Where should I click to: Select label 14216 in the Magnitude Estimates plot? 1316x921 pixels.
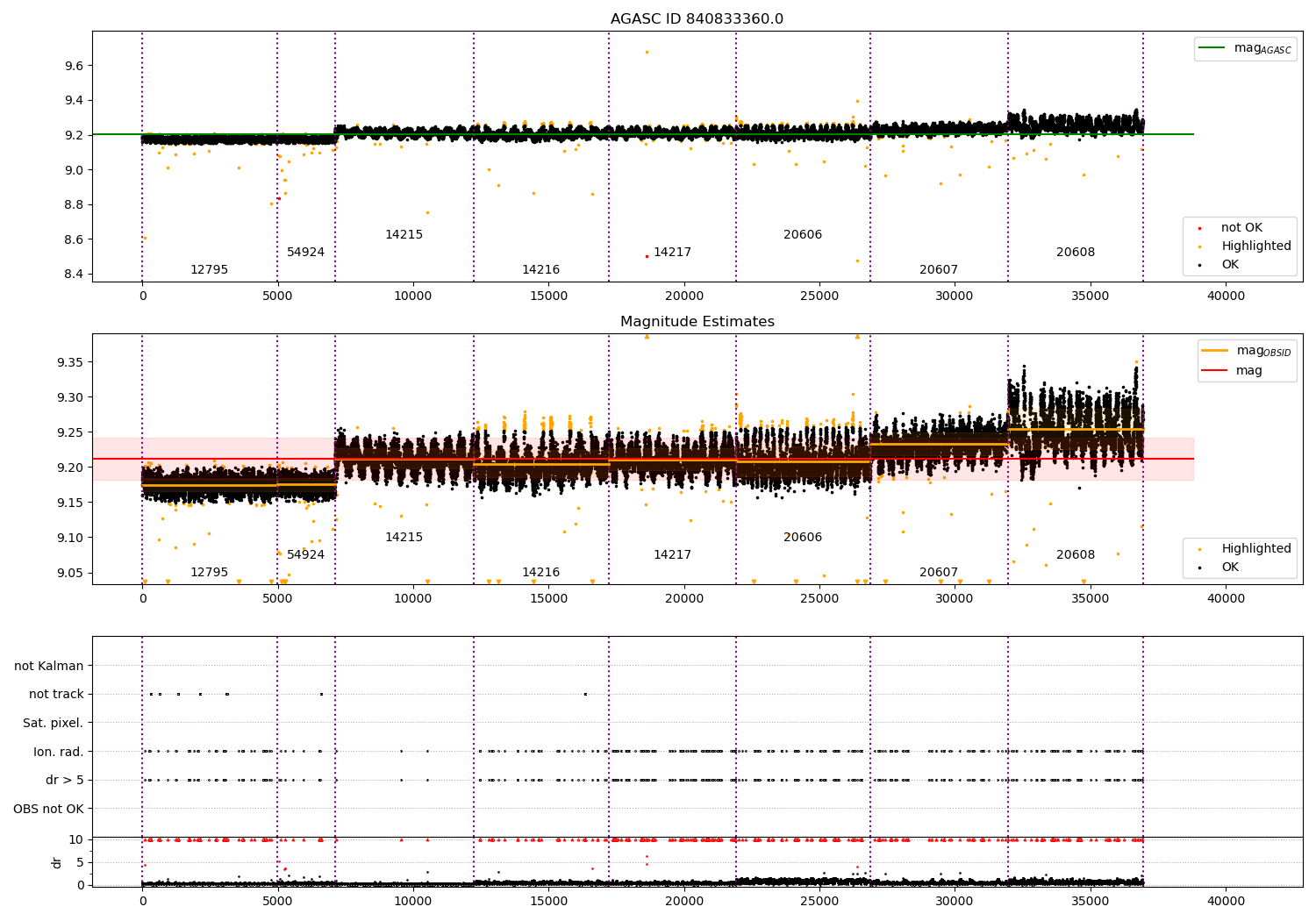pos(540,573)
